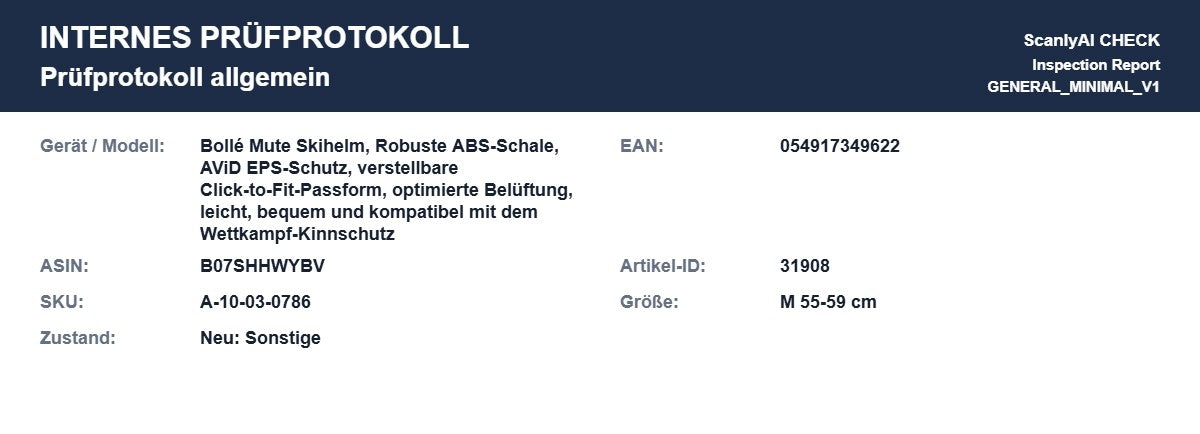The height and width of the screenshot is (434, 1200).
Task: Click the ASIN label
Action: click(64, 266)
